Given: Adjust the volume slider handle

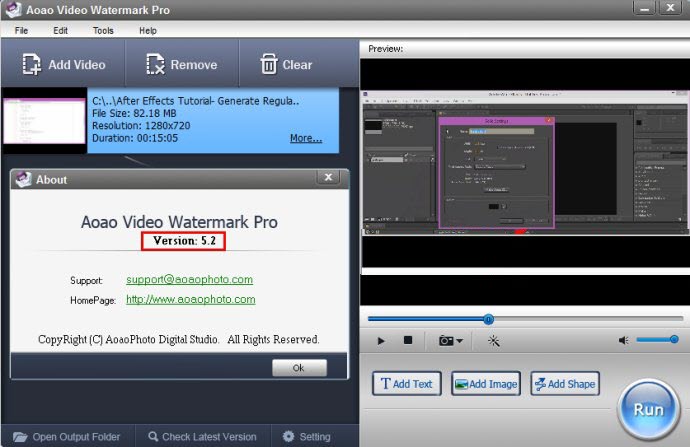Looking at the screenshot, I should click(674, 339).
